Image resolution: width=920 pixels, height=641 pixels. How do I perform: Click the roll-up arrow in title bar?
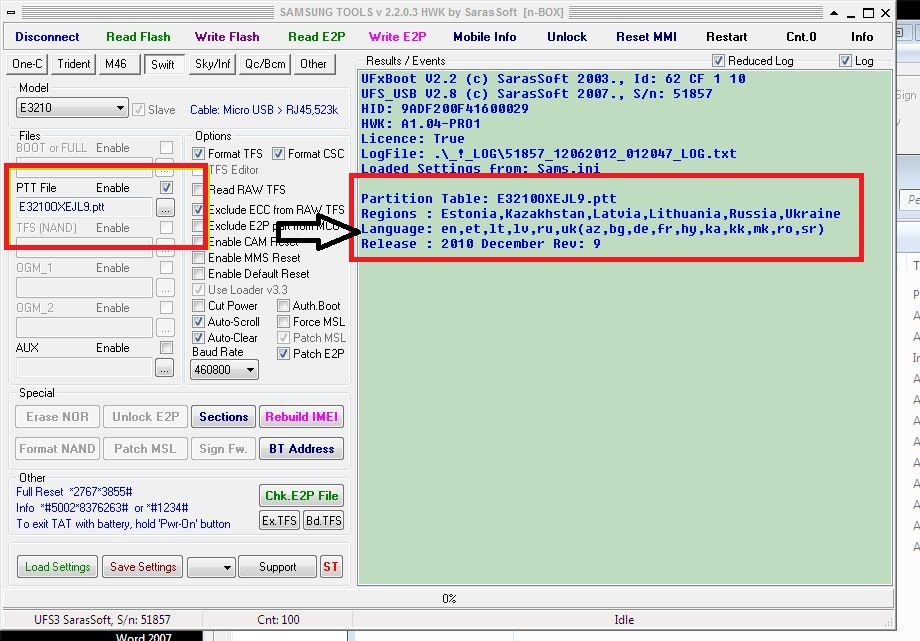coord(834,13)
